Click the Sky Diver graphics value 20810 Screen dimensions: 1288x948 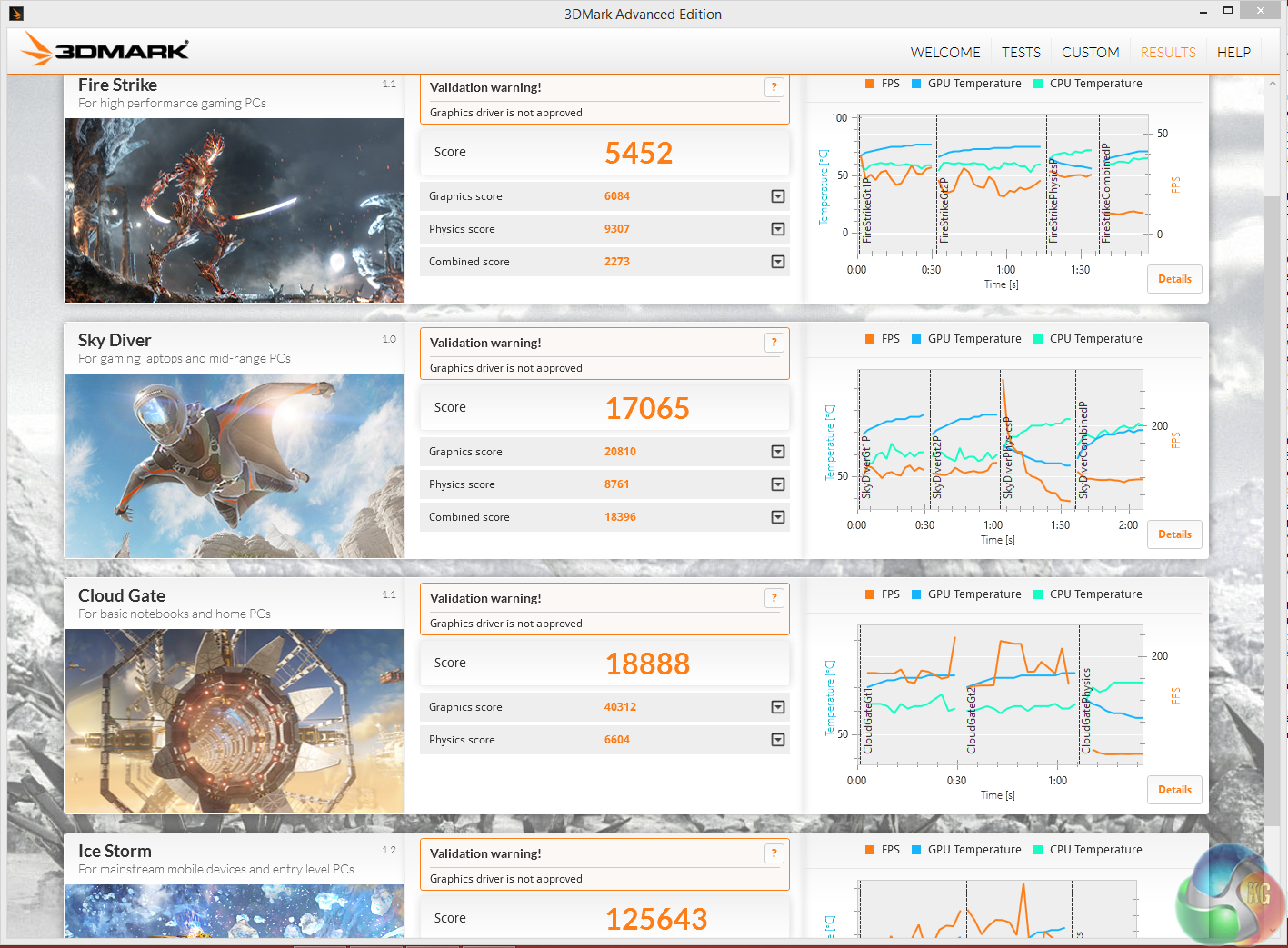coord(620,452)
